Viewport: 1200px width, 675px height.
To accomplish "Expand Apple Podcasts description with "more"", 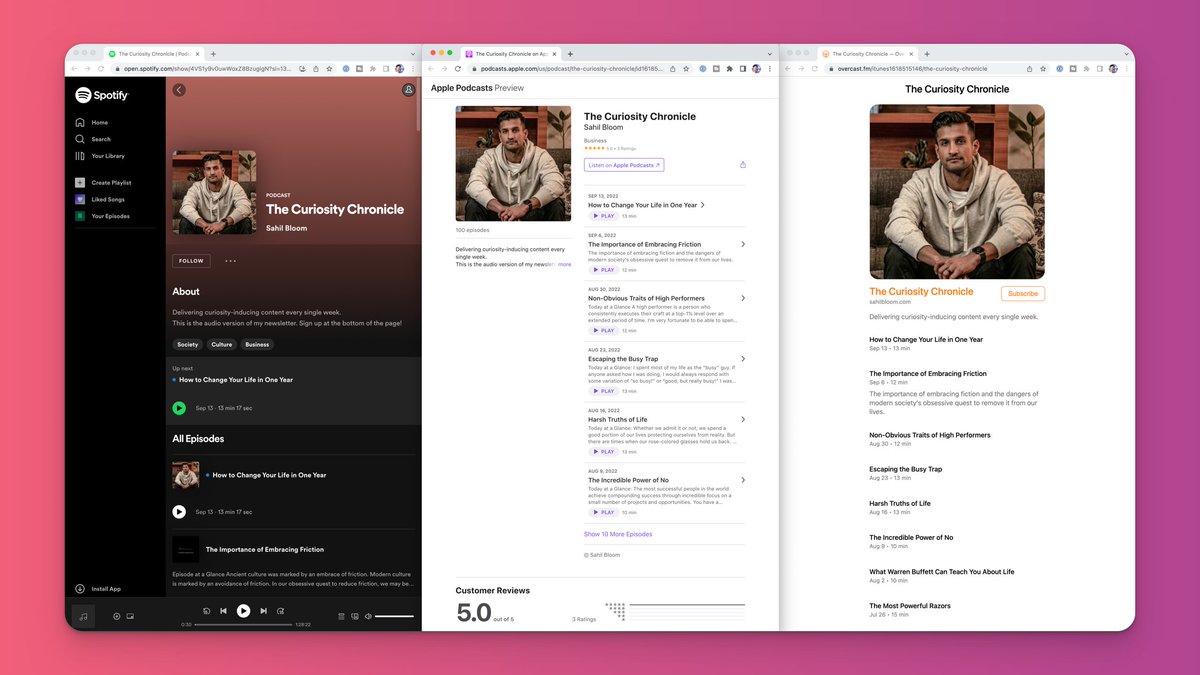I will pos(564,264).
